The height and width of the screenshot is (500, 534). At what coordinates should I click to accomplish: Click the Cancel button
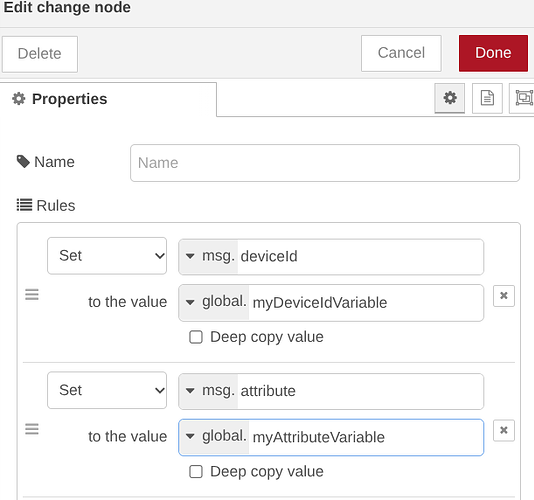401,53
